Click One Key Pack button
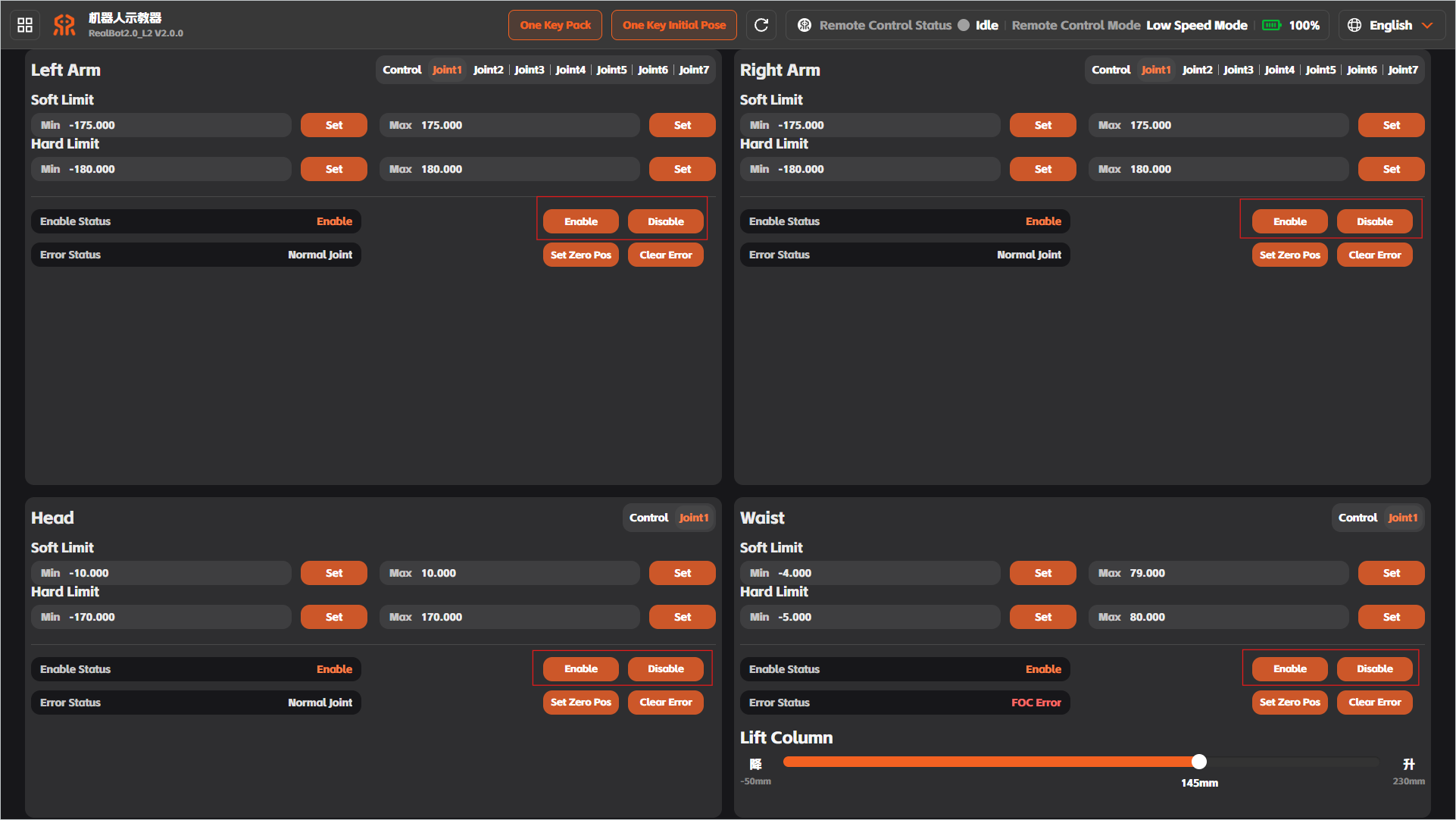 click(555, 25)
